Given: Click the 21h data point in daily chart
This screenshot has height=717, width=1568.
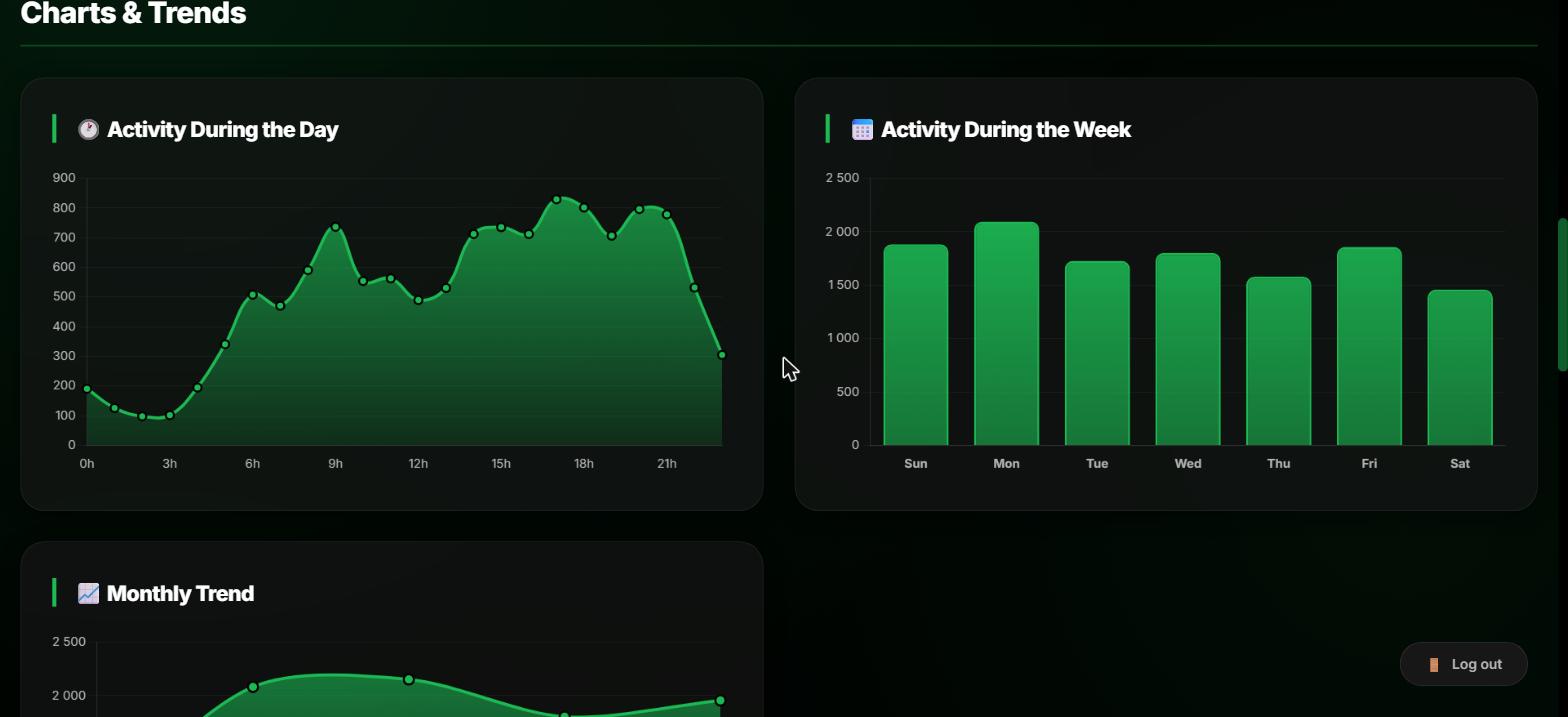Looking at the screenshot, I should (x=667, y=215).
